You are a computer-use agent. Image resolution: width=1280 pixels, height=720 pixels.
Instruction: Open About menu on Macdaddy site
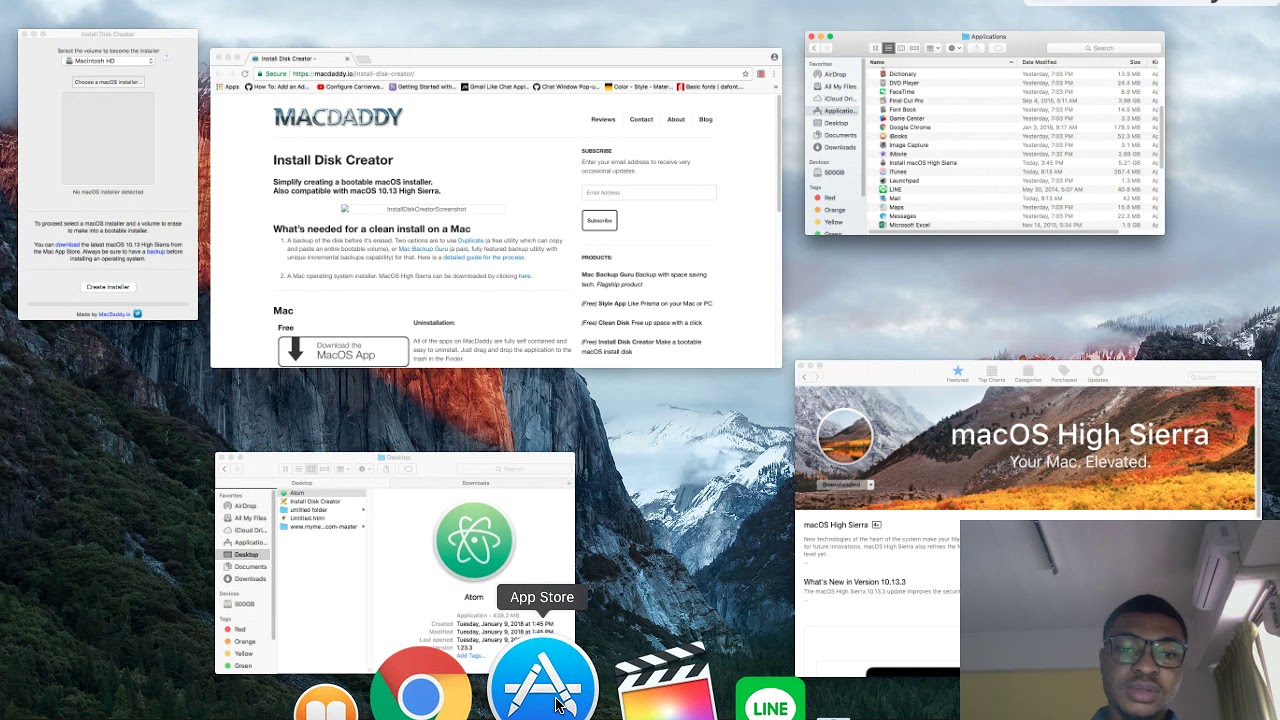pos(676,120)
